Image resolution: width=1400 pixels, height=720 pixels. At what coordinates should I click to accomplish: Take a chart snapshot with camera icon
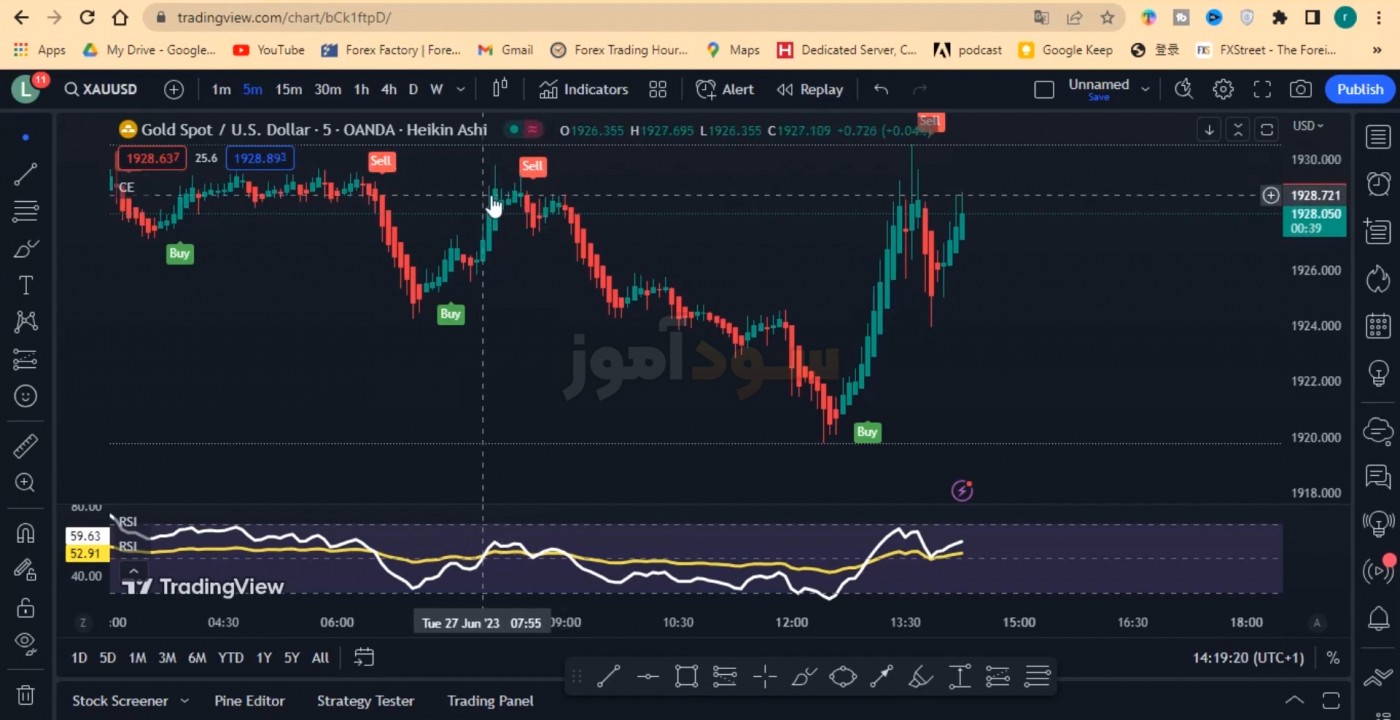(x=1300, y=89)
